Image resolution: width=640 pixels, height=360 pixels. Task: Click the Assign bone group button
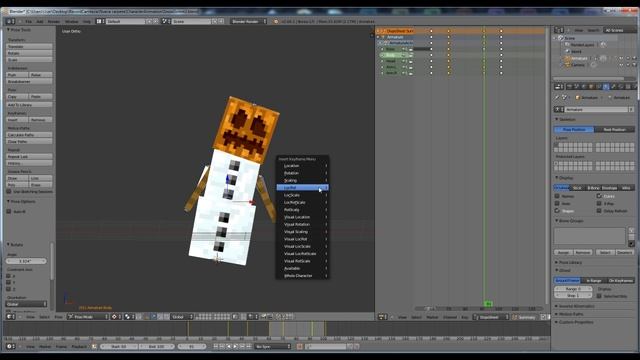pos(564,252)
